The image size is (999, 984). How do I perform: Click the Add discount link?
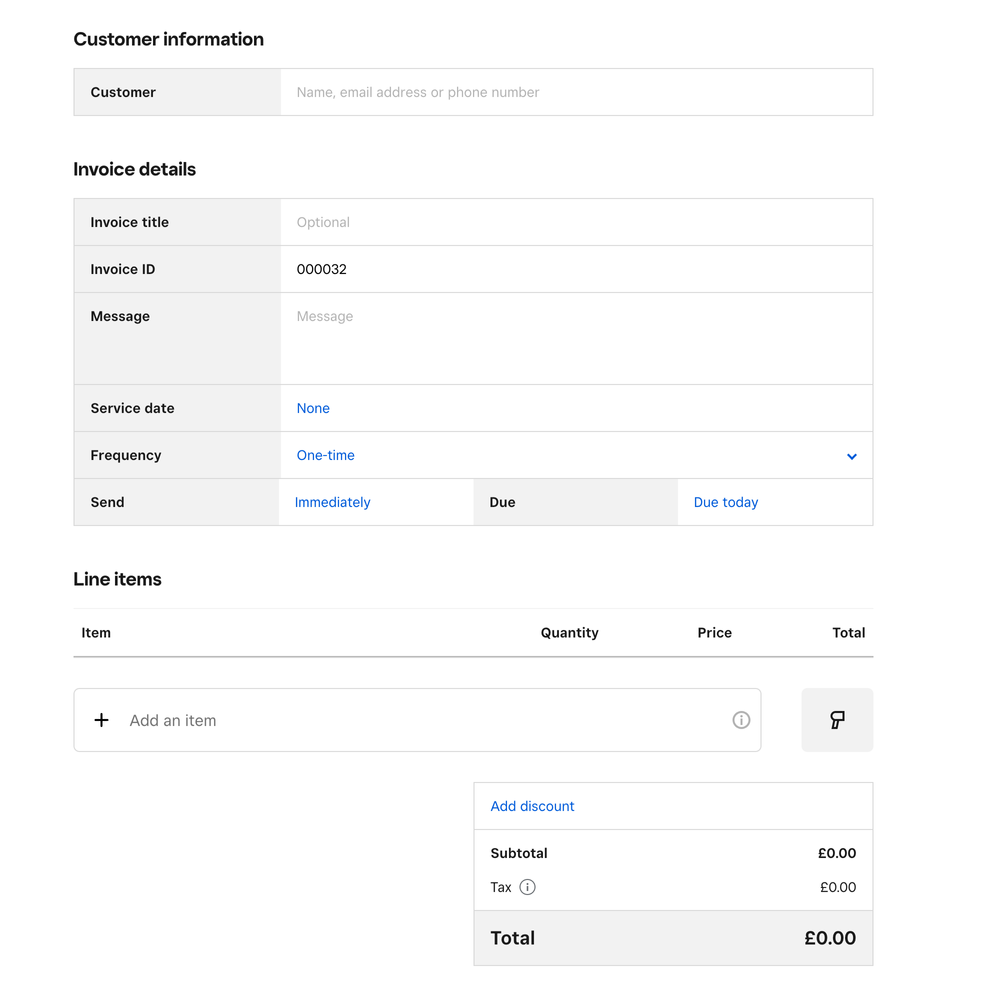point(532,806)
